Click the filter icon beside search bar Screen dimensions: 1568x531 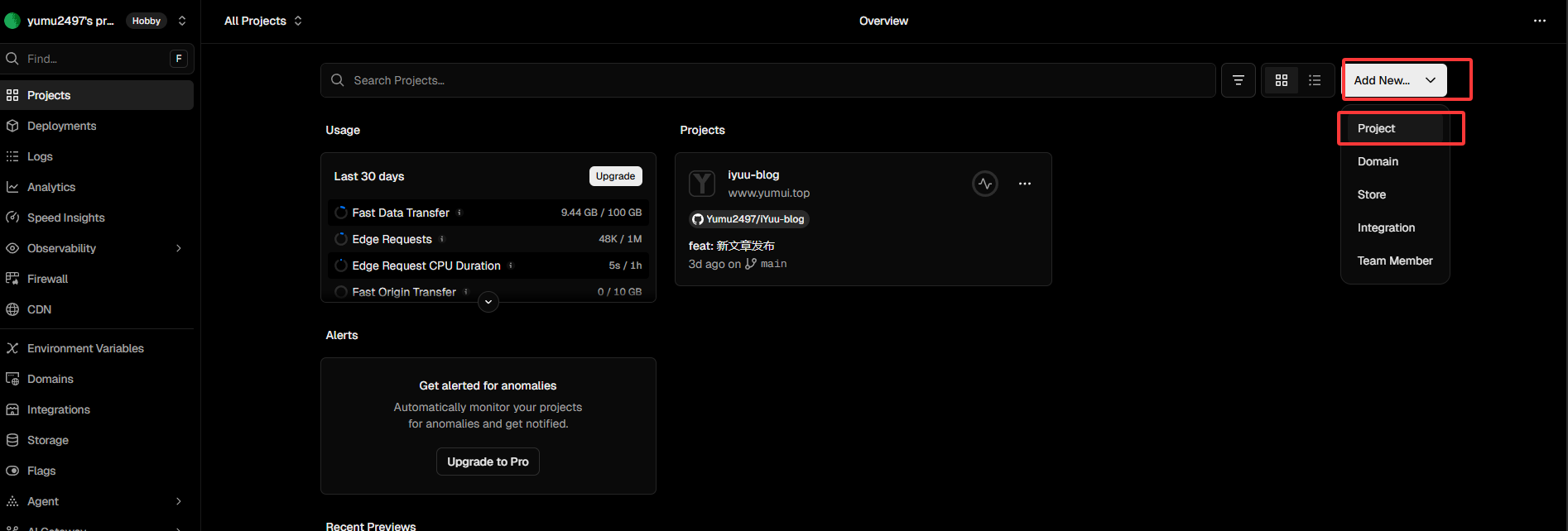(1238, 80)
